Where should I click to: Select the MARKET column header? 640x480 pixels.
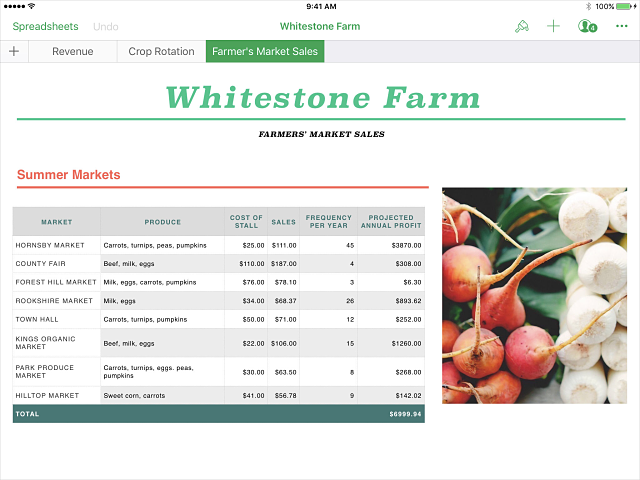coord(57,222)
